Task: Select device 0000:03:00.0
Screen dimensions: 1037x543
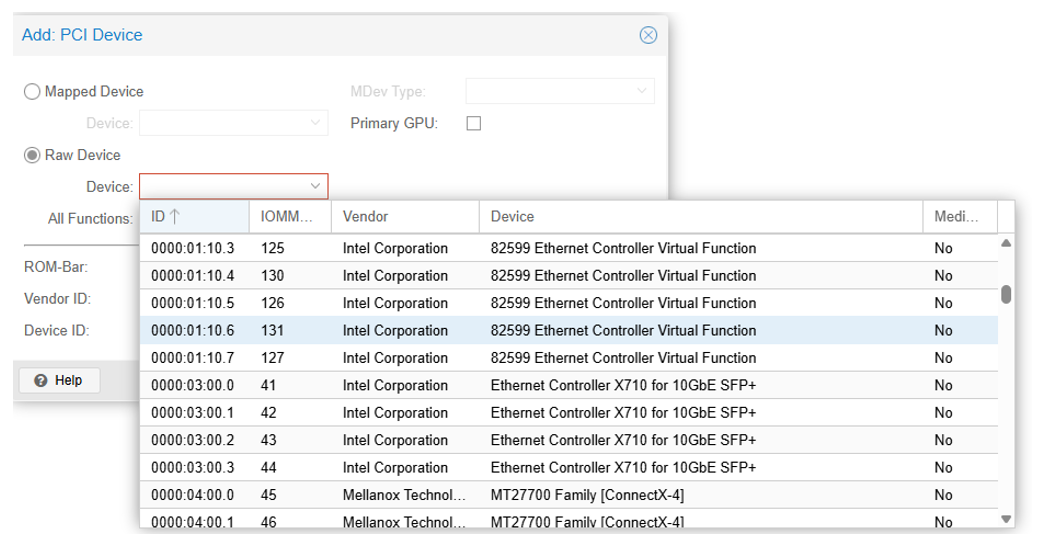Action: pos(569,386)
